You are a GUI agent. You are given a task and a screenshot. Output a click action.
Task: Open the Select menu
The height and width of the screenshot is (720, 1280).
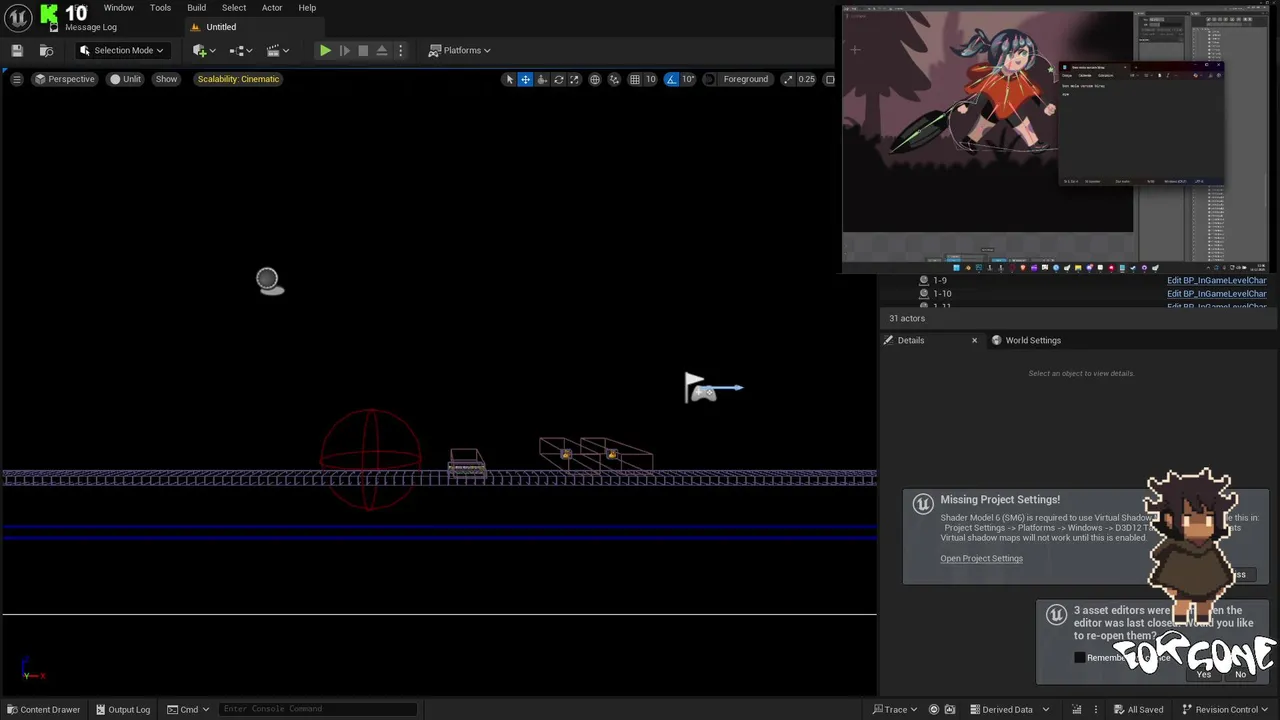(x=234, y=8)
